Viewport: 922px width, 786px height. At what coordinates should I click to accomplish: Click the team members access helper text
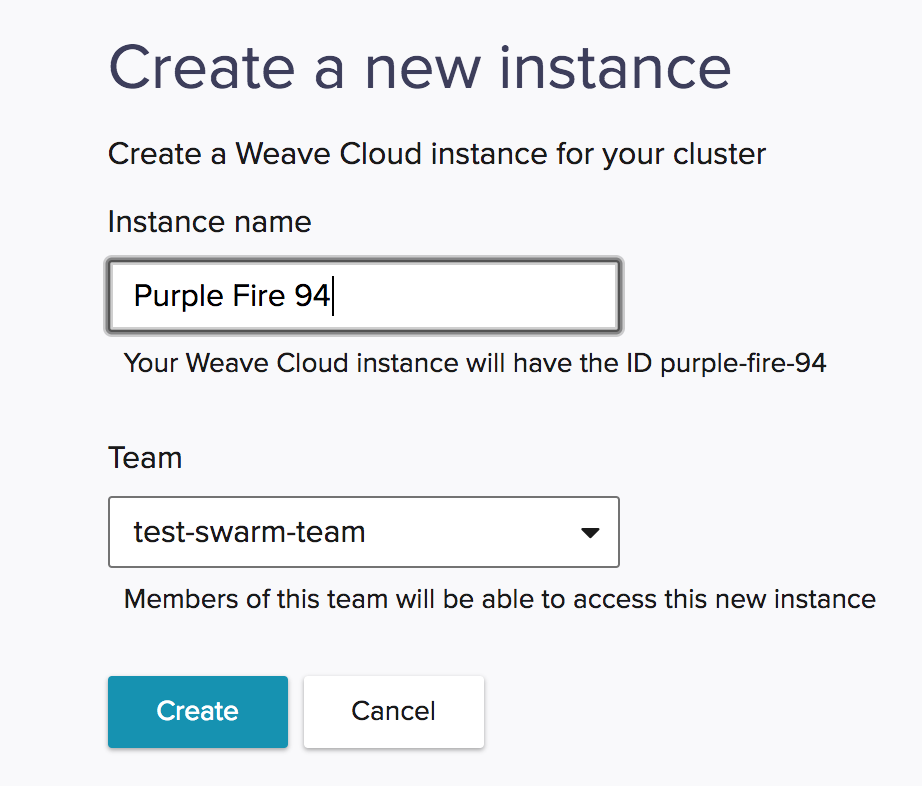pos(500,600)
